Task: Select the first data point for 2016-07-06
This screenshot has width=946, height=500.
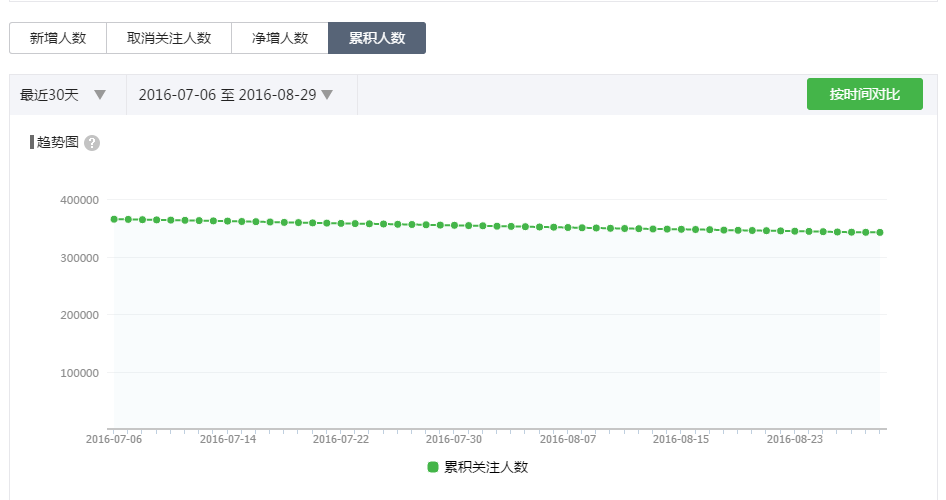Action: pyautogui.click(x=114, y=219)
